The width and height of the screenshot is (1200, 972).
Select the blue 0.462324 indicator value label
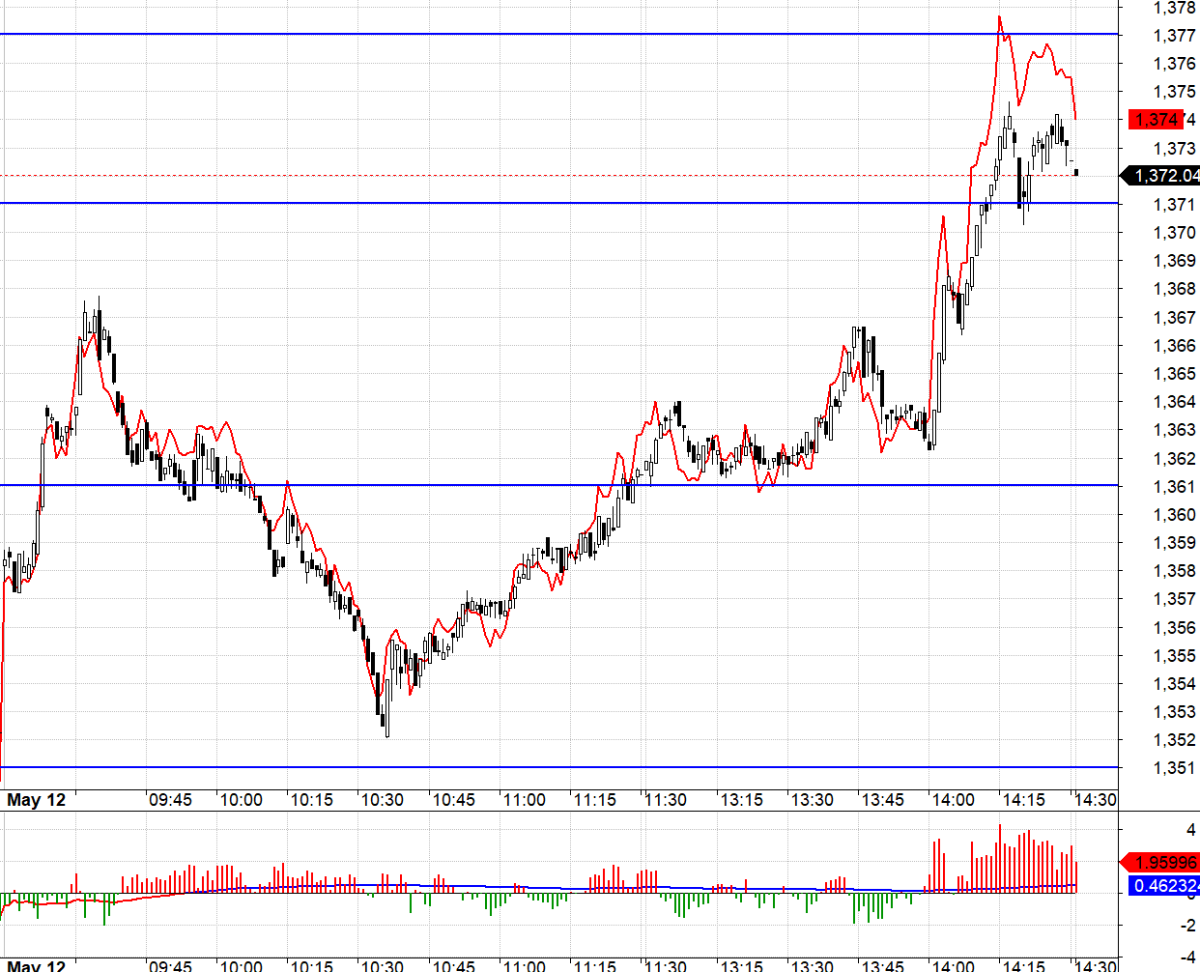(1164, 885)
